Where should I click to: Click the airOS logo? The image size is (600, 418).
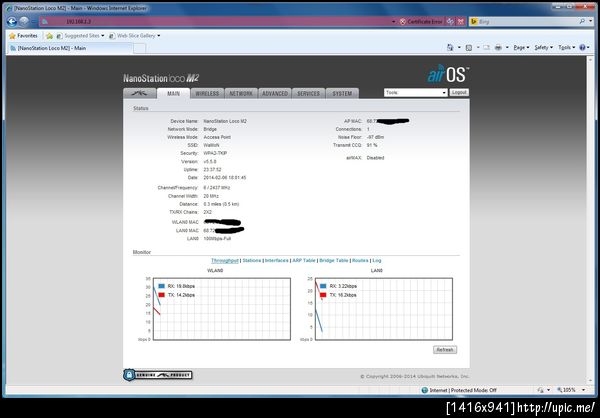(x=448, y=73)
